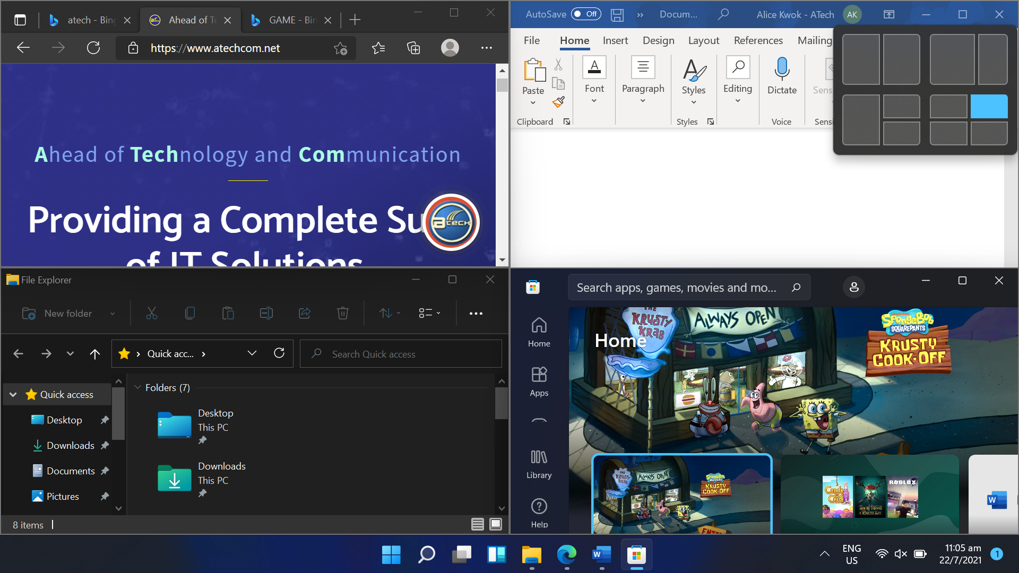The width and height of the screenshot is (1019, 574).
Task: Open Help in Microsoft Store sidebar
Action: click(539, 513)
